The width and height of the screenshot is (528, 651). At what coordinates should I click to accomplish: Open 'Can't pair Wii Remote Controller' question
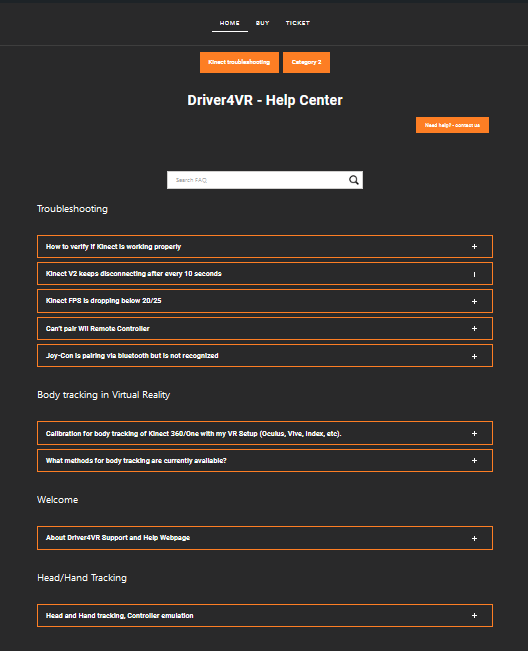tap(98, 328)
